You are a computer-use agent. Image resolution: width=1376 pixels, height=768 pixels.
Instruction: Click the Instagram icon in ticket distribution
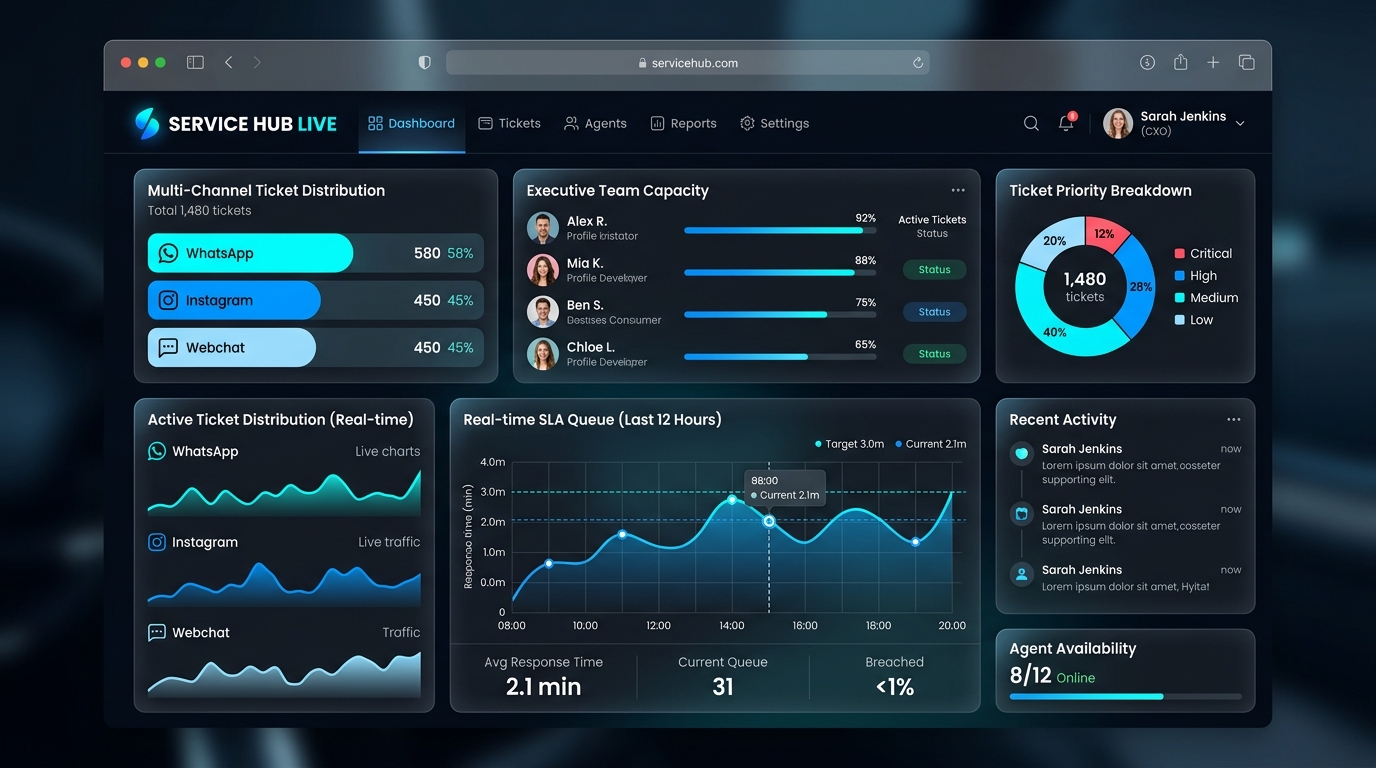pos(168,300)
